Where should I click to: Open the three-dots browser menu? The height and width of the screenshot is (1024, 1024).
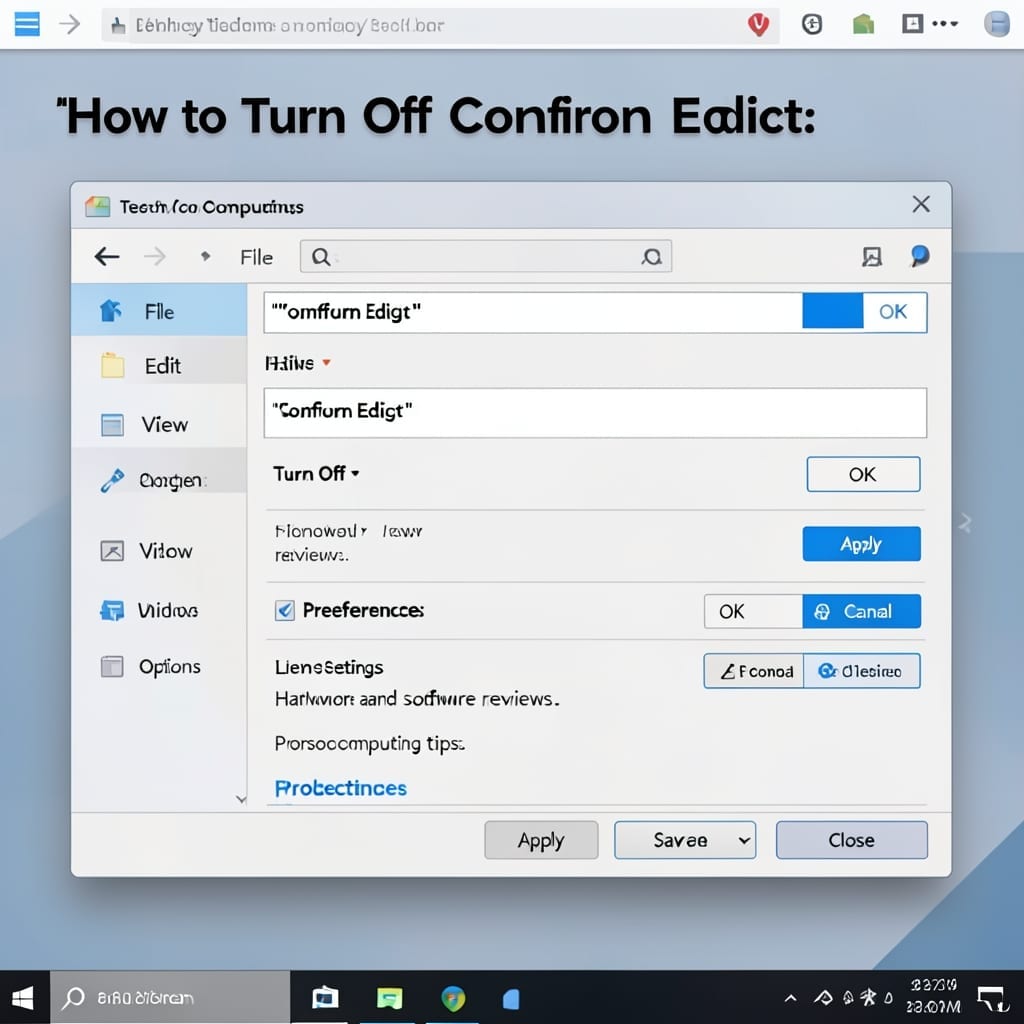(x=945, y=24)
